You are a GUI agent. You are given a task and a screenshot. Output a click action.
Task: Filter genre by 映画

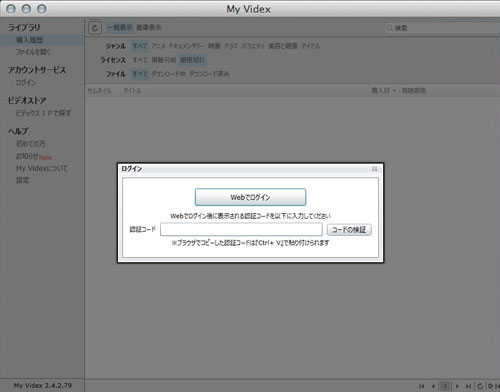(x=214, y=46)
